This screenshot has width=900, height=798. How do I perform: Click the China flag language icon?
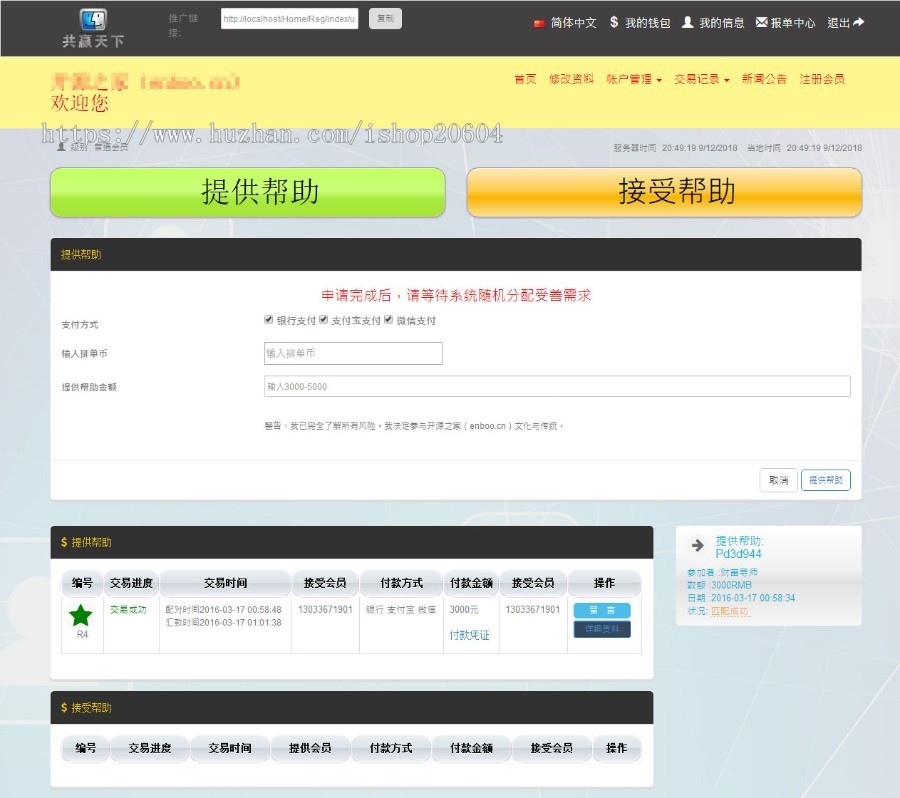click(538, 23)
